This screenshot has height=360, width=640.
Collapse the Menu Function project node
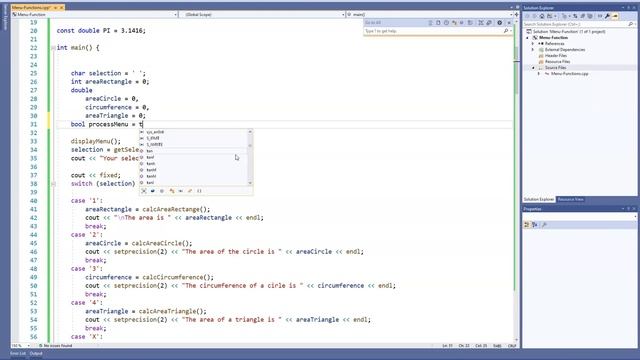point(527,38)
